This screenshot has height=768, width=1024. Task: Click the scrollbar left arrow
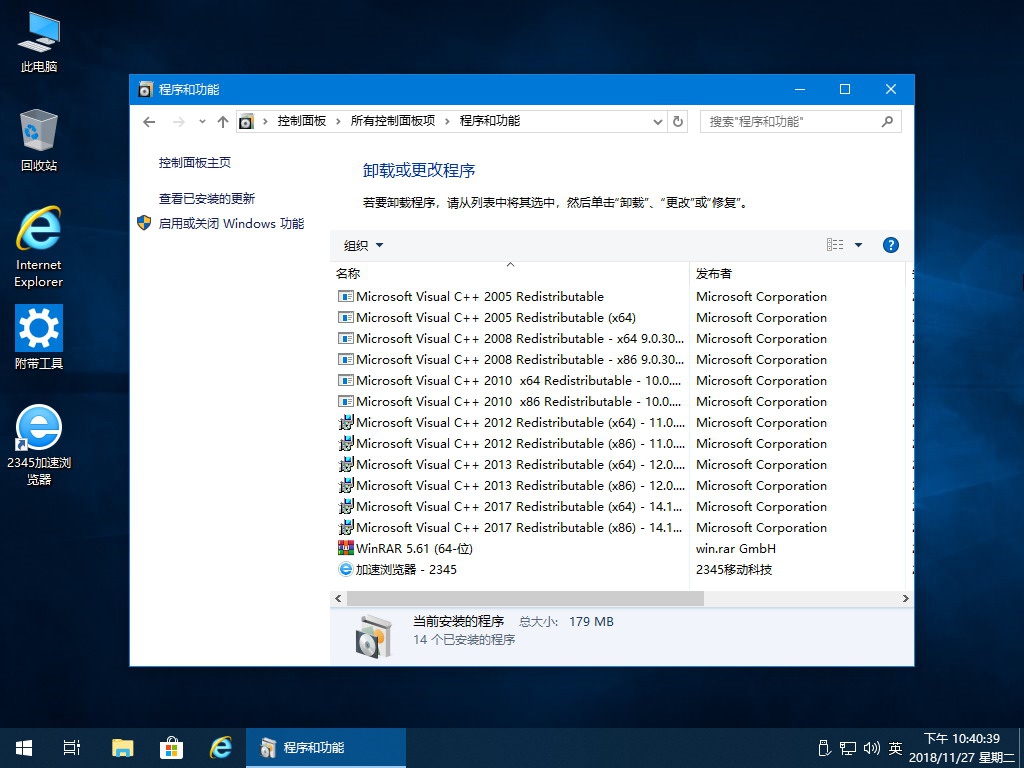click(x=338, y=598)
